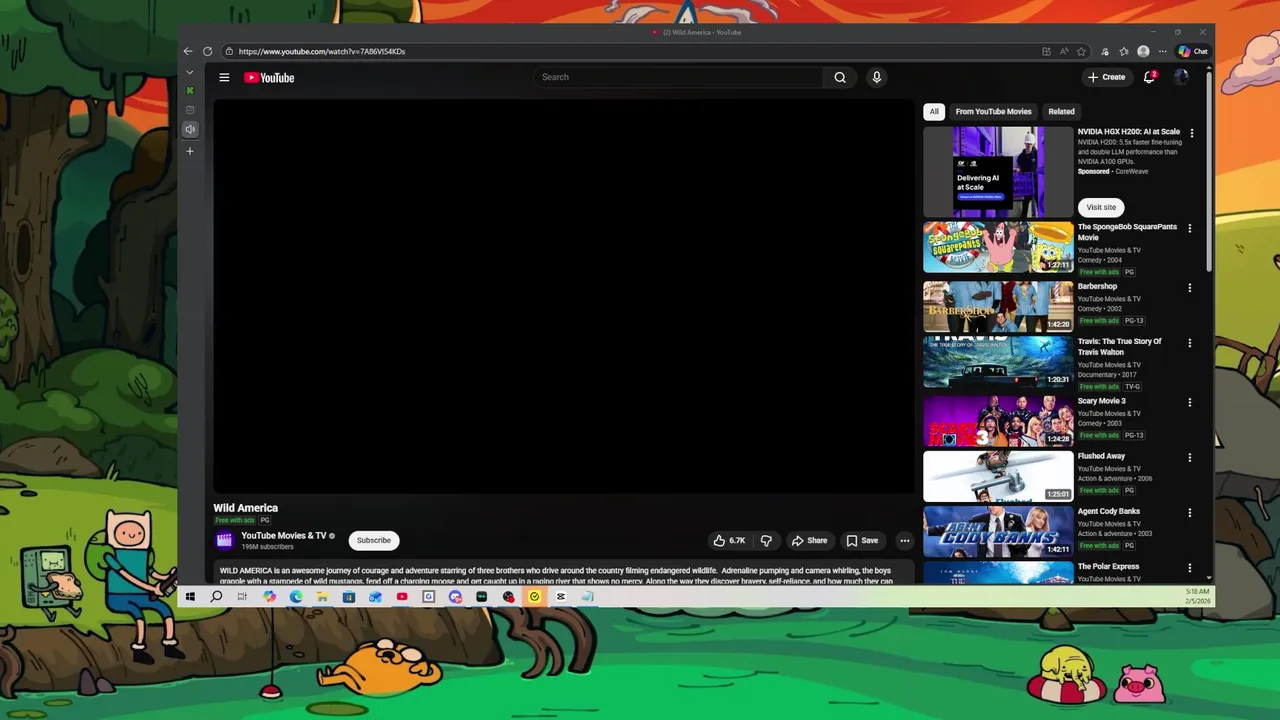Screen dimensions: 1280x720
Task: Expand the vertical tabs chevron
Action: [x=190, y=72]
